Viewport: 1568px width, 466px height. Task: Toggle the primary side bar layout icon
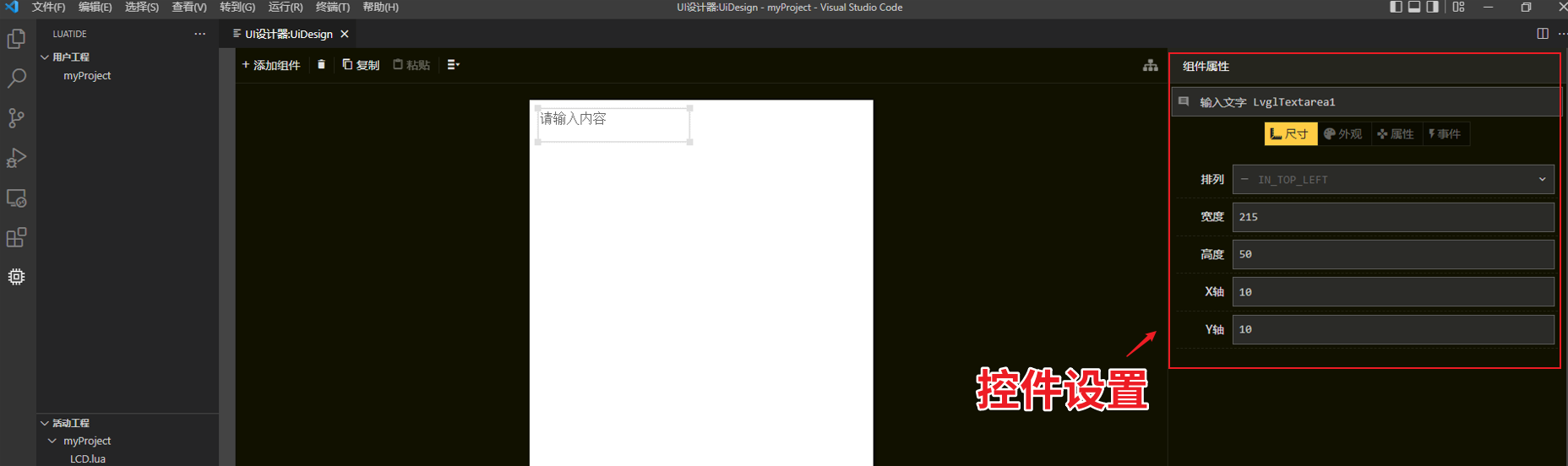point(1396,7)
